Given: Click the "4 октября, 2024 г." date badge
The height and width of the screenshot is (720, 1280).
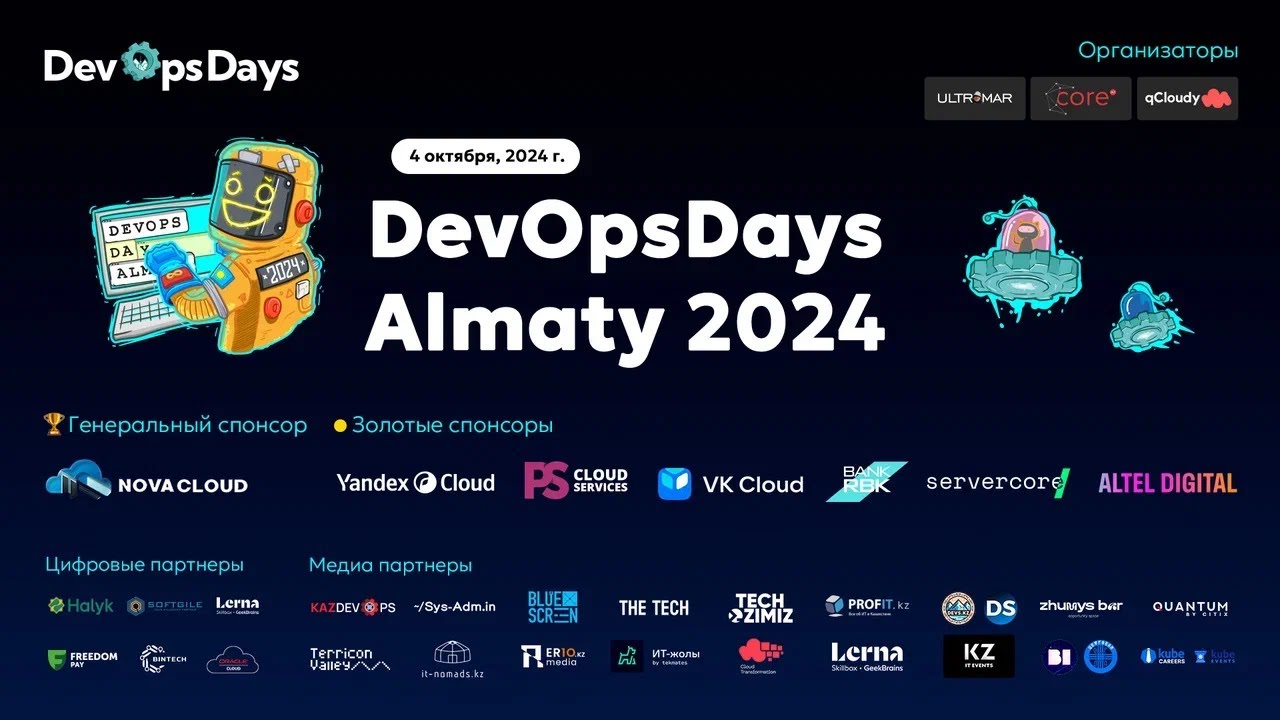Looking at the screenshot, I should pyautogui.click(x=486, y=156).
